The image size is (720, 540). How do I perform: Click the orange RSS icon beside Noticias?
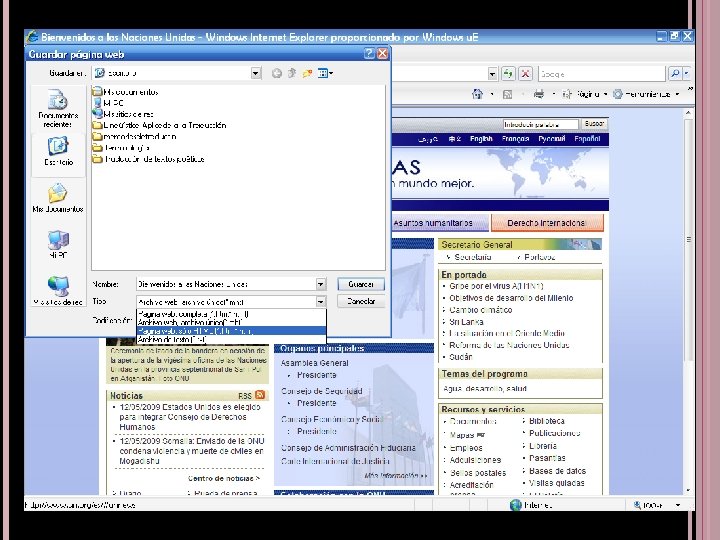(x=260, y=395)
